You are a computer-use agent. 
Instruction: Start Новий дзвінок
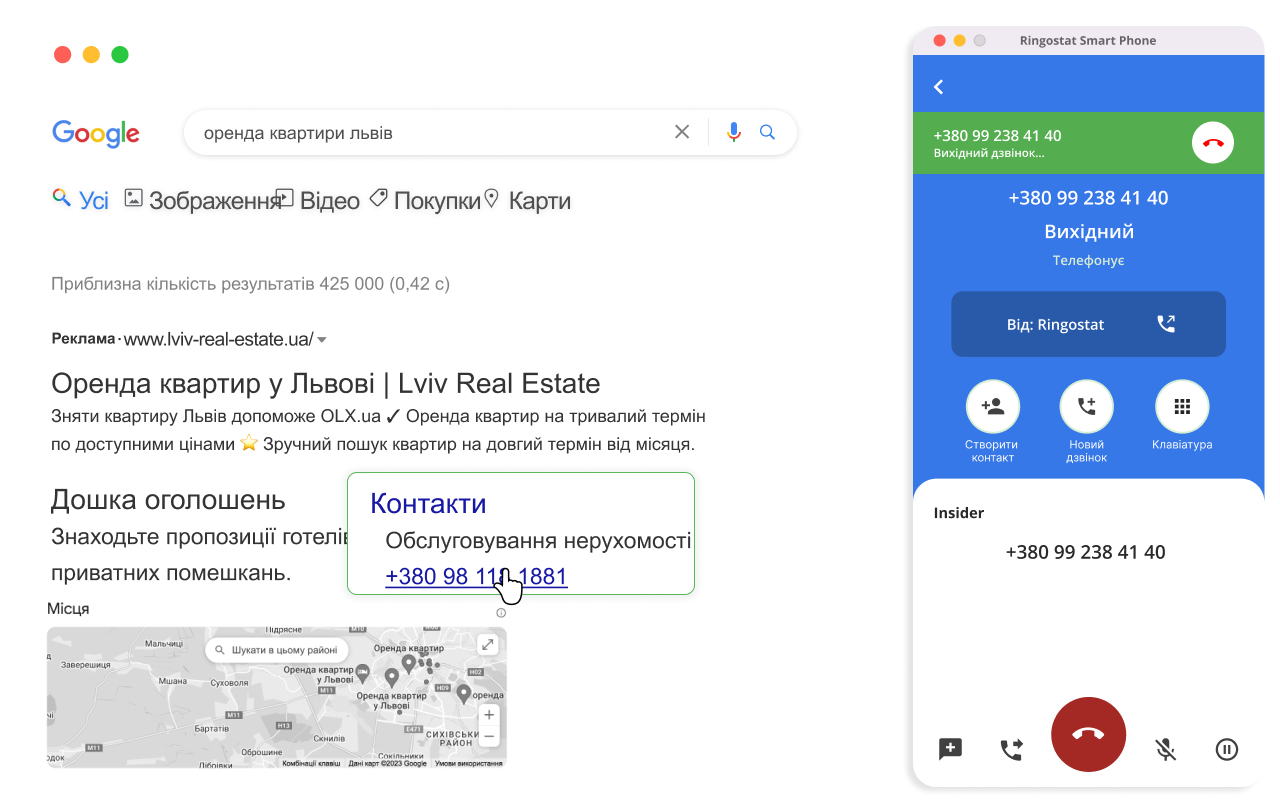1086,406
